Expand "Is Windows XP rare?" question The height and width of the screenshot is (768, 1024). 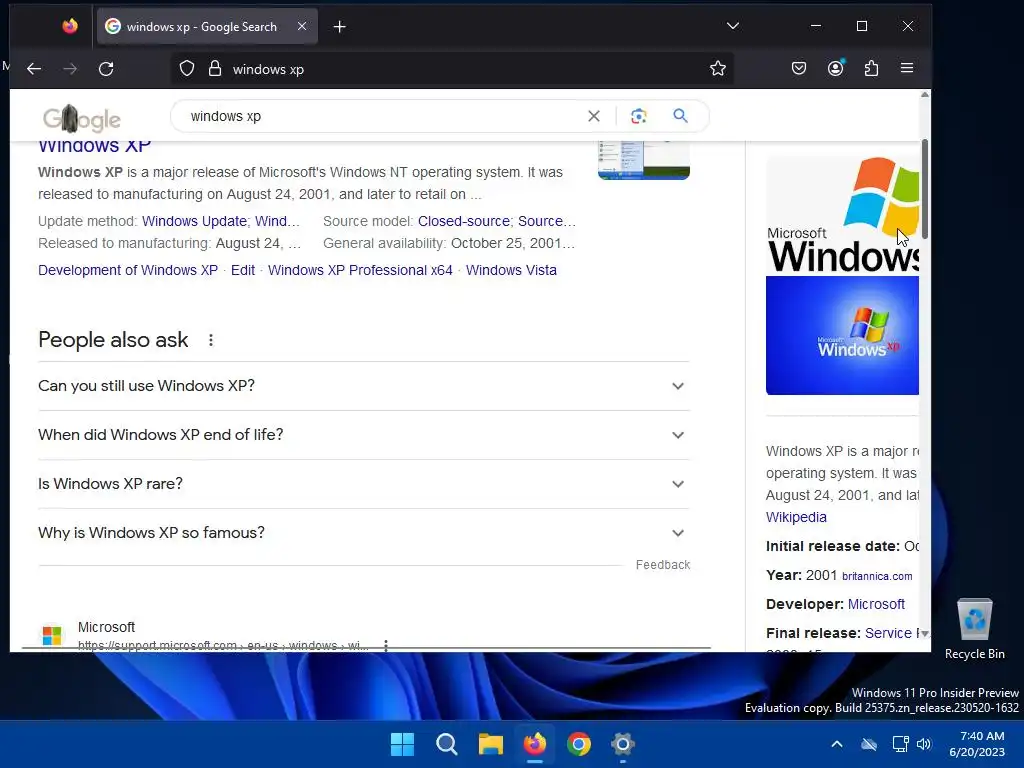364,484
